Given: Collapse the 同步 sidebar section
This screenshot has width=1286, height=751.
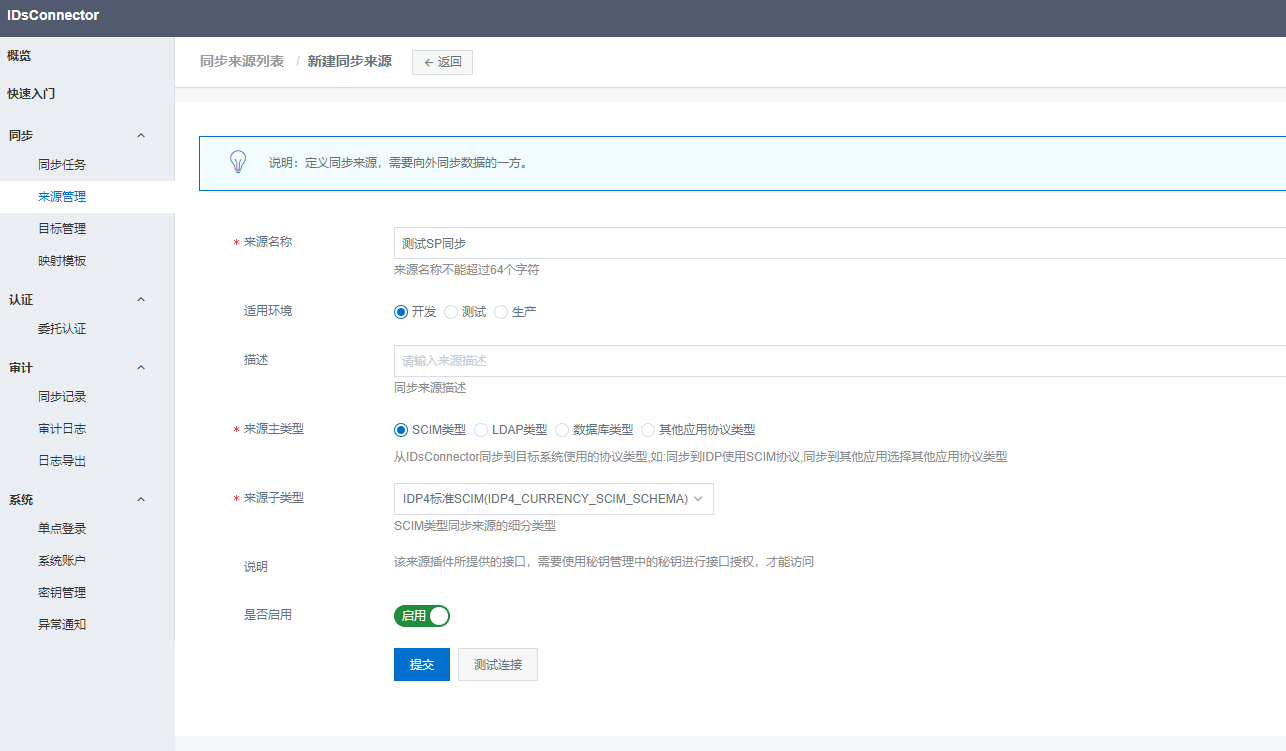Looking at the screenshot, I should point(141,135).
